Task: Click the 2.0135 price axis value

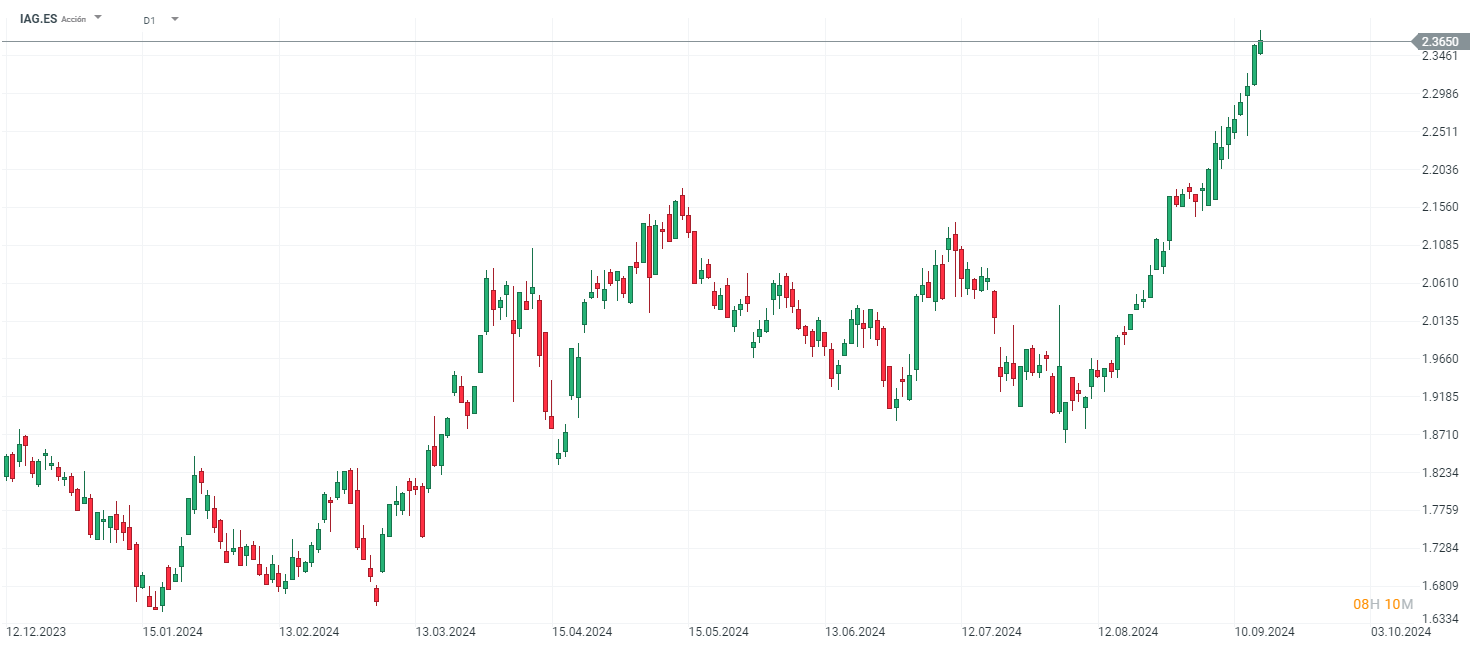Action: pyautogui.click(x=1439, y=321)
